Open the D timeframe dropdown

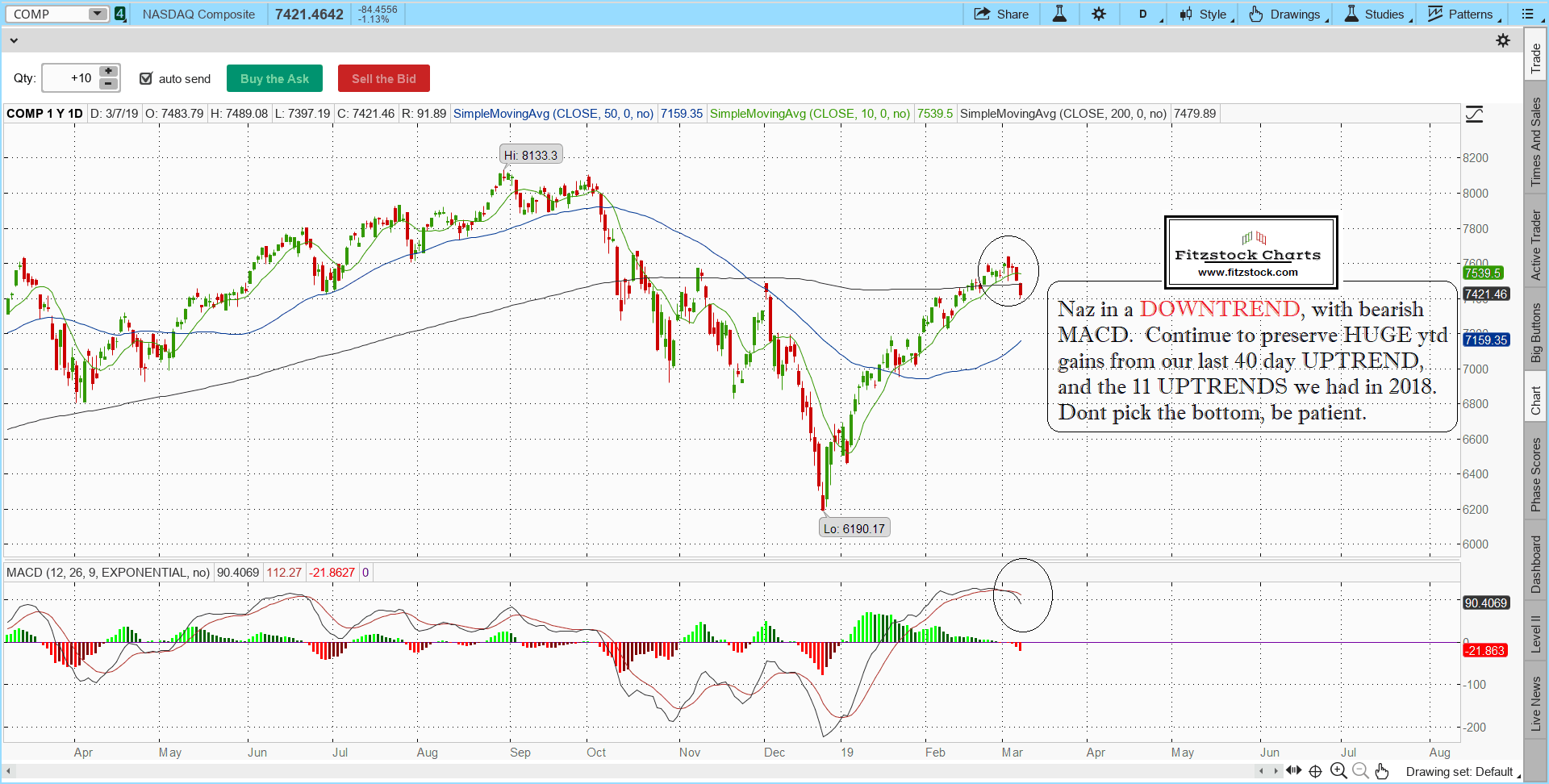pyautogui.click(x=1145, y=14)
